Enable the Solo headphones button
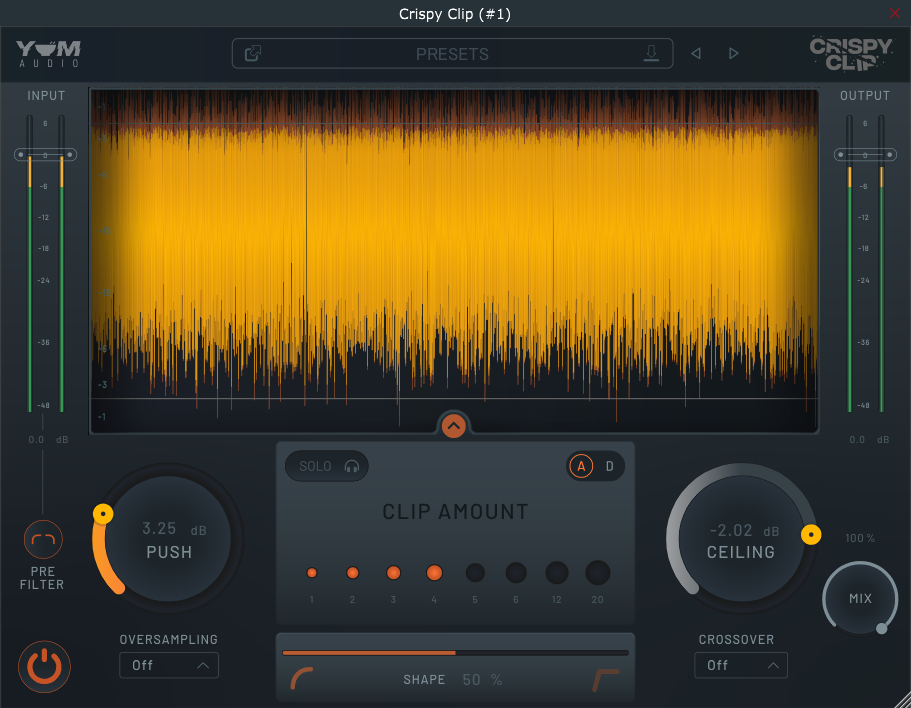Image resolution: width=912 pixels, height=708 pixels. [327, 466]
